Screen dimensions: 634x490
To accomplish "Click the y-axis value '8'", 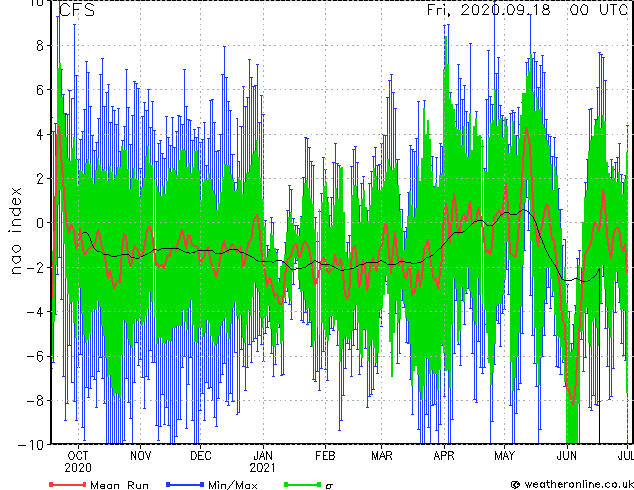I will click(x=40, y=45).
